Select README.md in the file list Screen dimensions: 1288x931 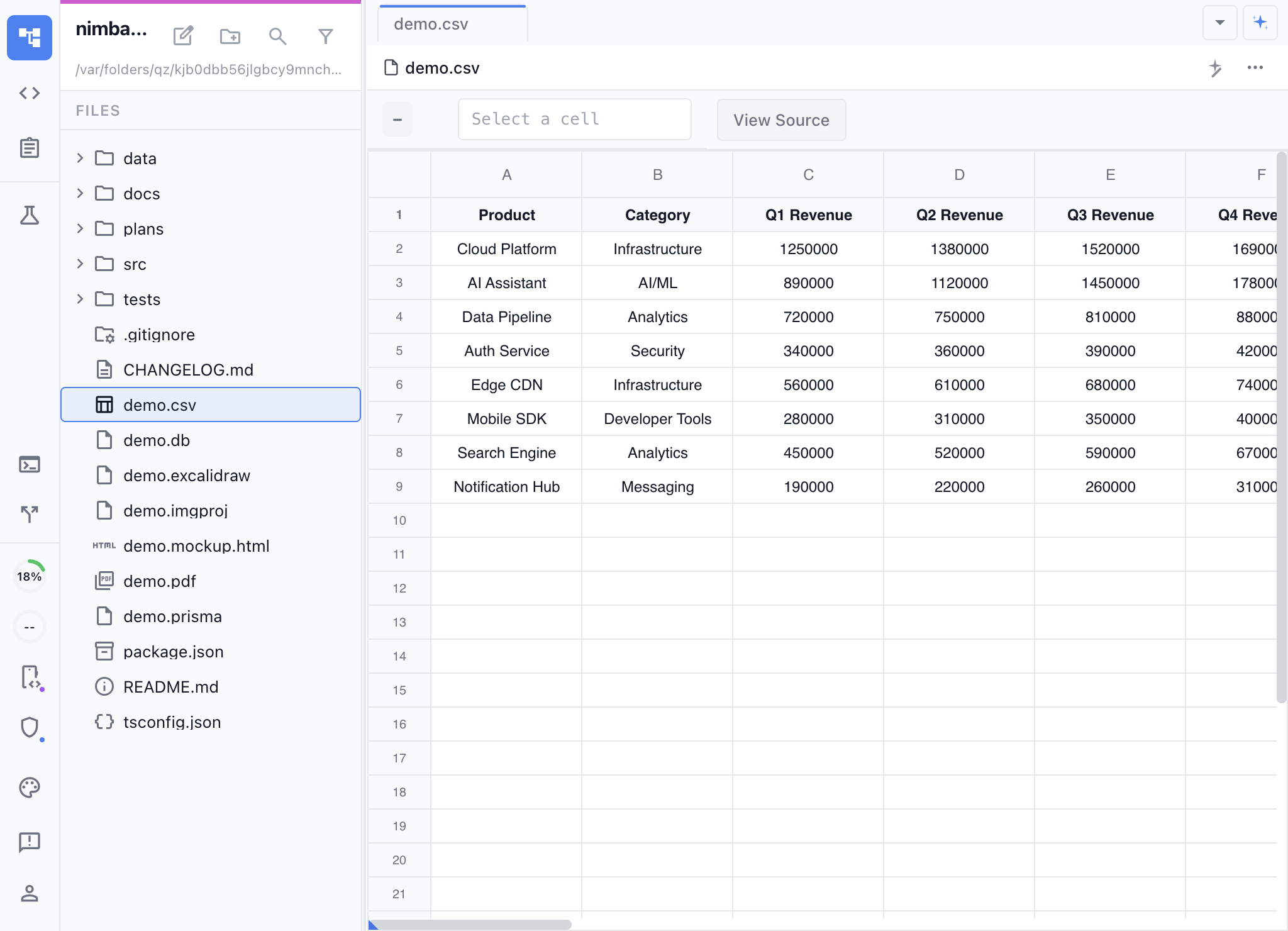(170, 686)
